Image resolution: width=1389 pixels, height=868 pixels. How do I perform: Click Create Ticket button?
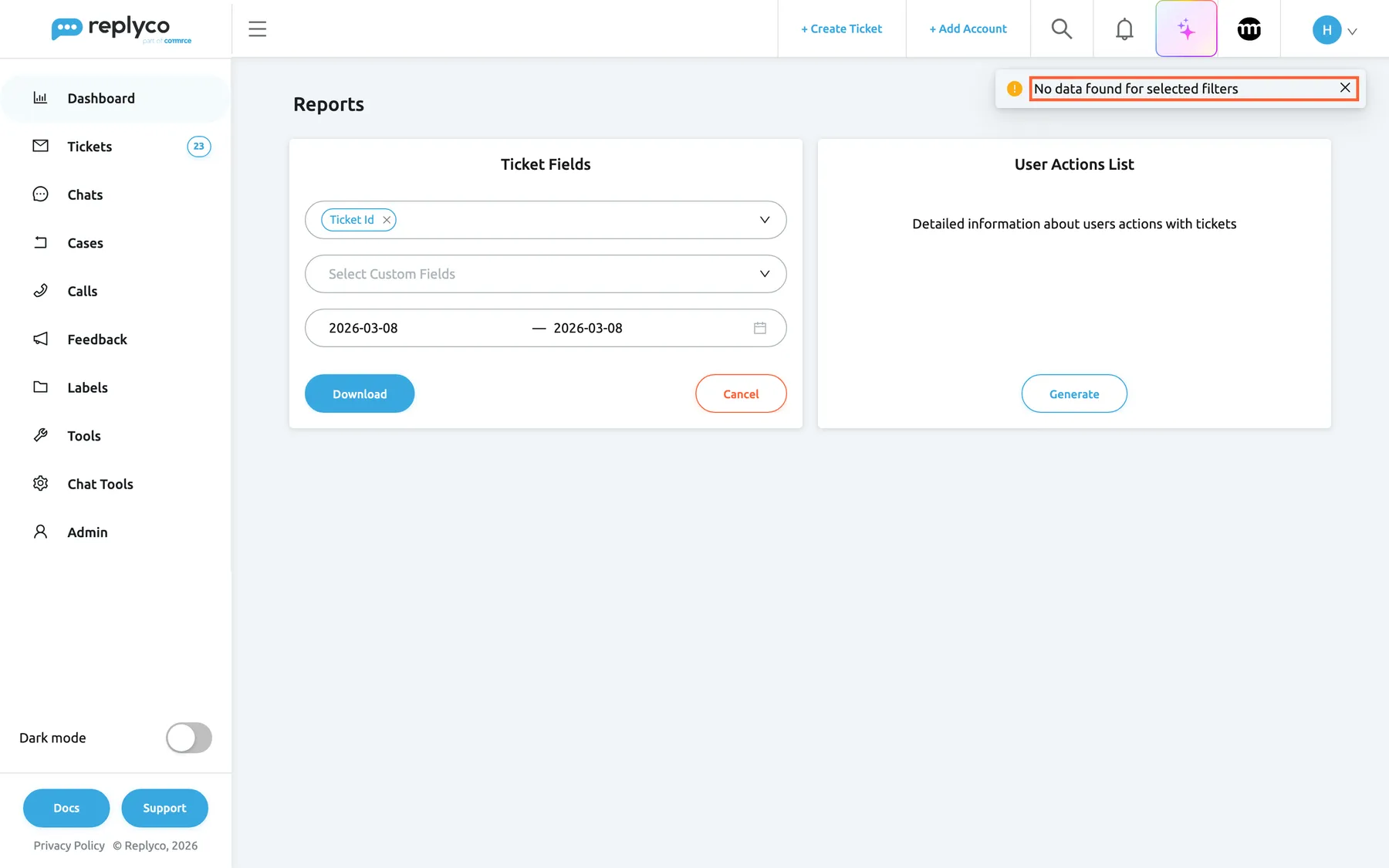pos(841,29)
